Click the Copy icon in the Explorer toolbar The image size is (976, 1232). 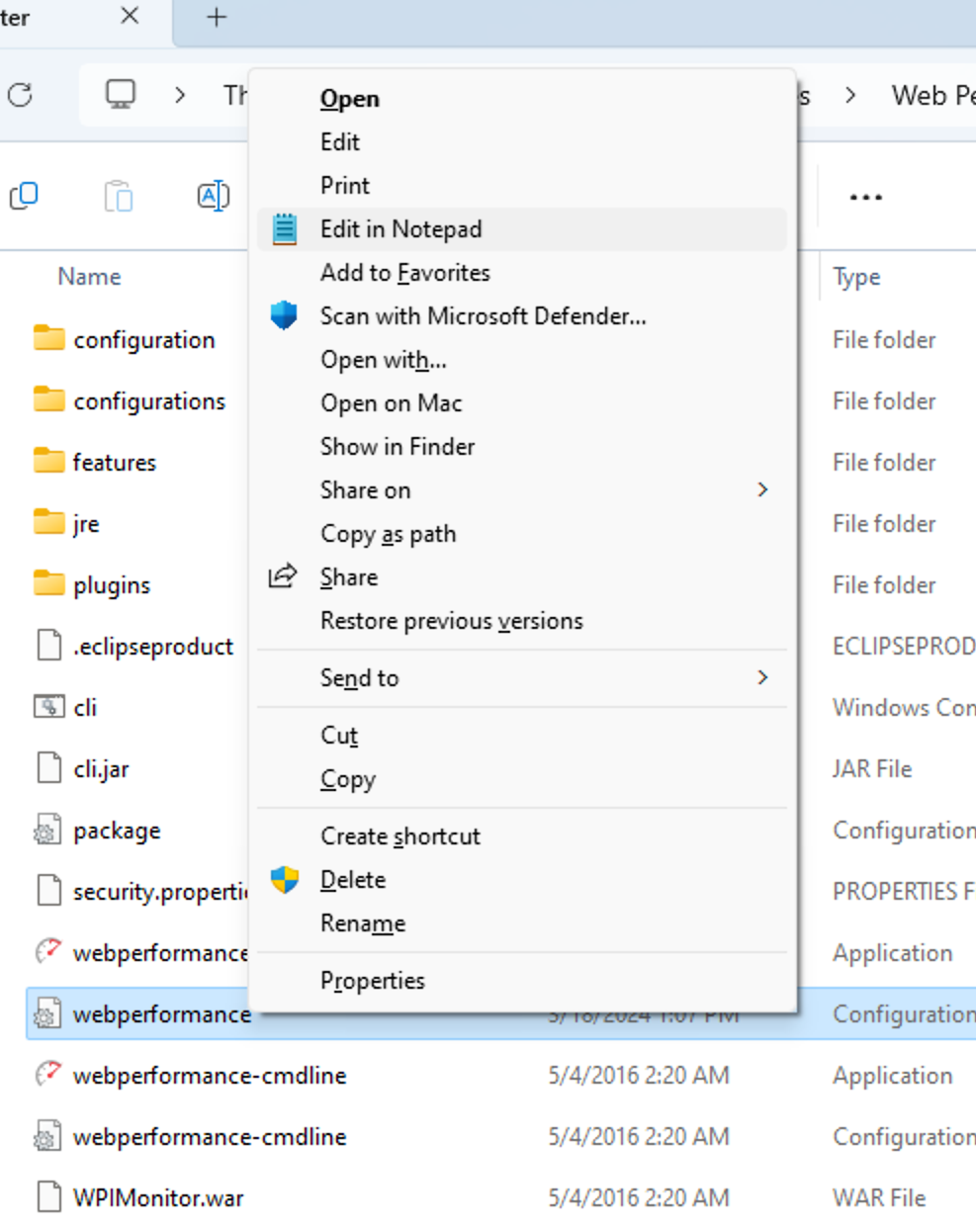click(x=24, y=196)
